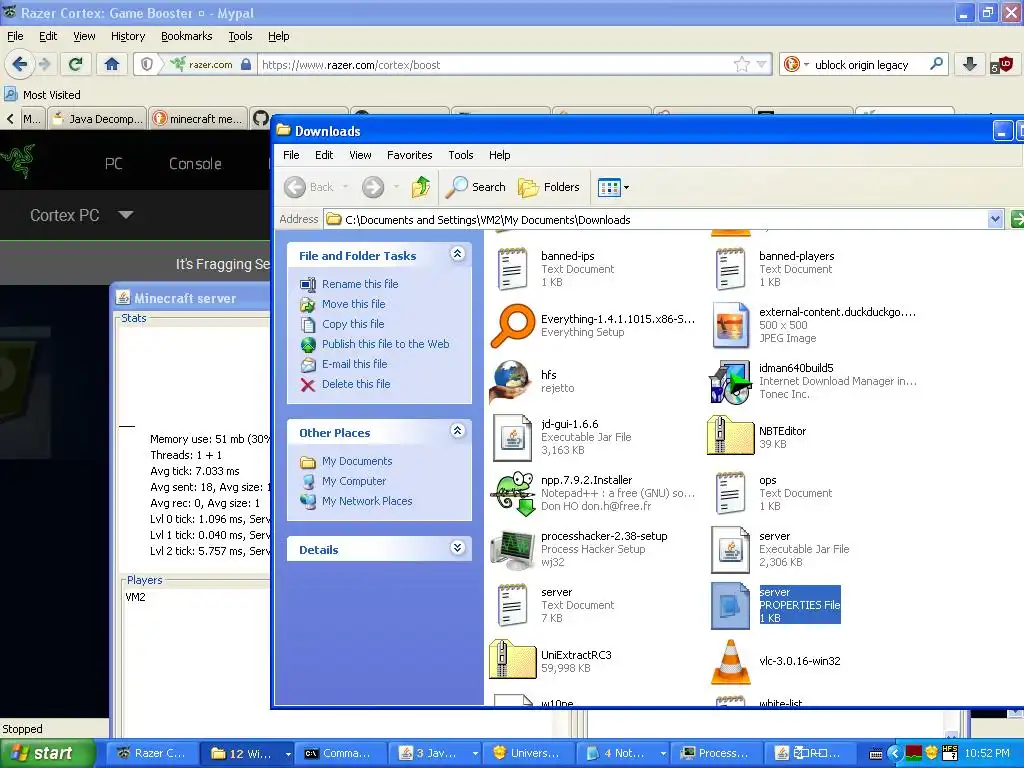Select the vlc-3.0.16-win32 cone icon
Image resolution: width=1024 pixels, height=768 pixels.
click(730, 662)
